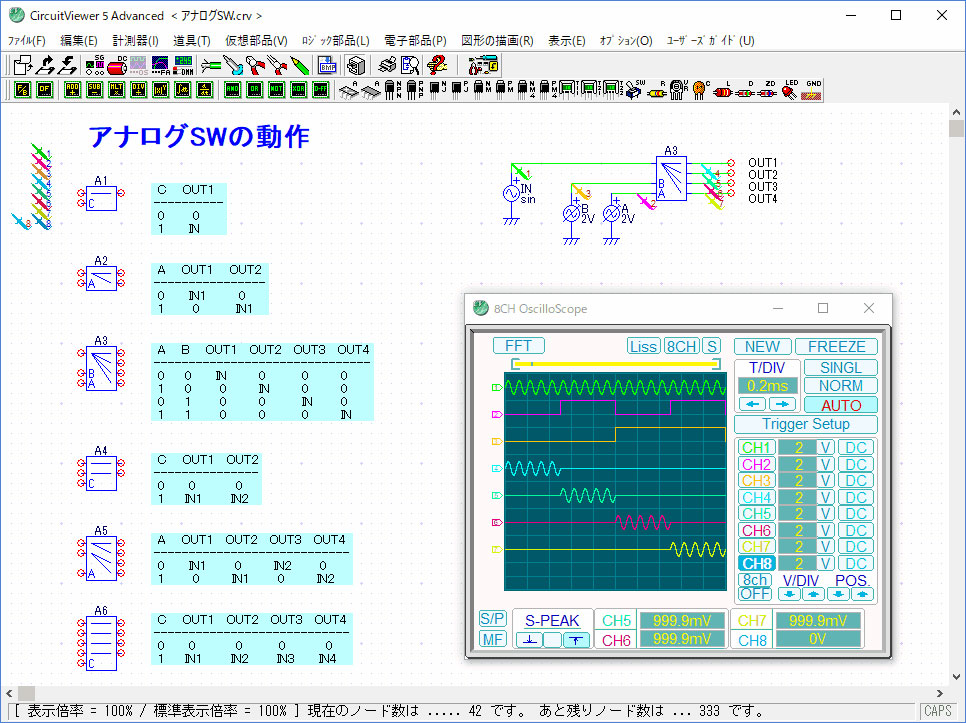
Task: Insert AND logic gate part
Action: 232,90
